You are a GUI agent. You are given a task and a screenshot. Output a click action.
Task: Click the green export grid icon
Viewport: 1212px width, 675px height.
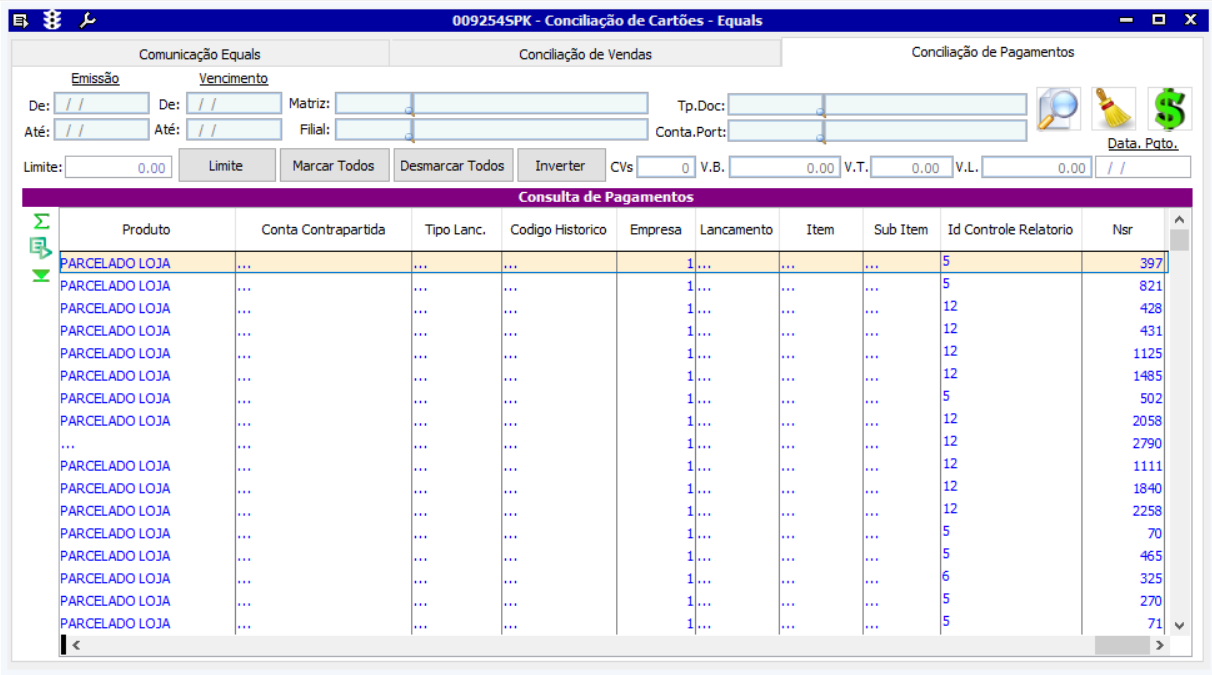(x=41, y=247)
